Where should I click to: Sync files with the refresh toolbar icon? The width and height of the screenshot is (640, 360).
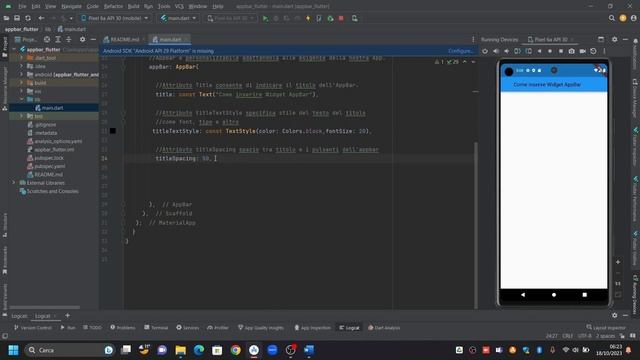(x=28, y=18)
